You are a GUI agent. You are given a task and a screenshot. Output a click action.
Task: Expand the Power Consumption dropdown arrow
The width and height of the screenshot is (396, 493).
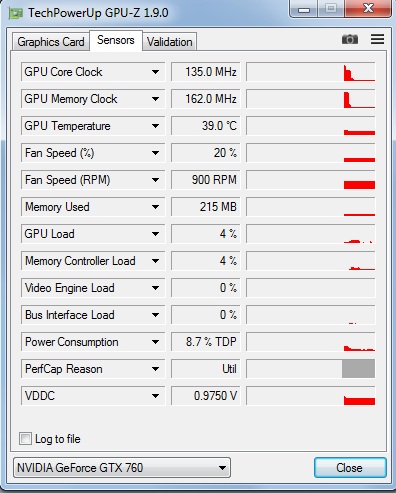click(x=155, y=342)
